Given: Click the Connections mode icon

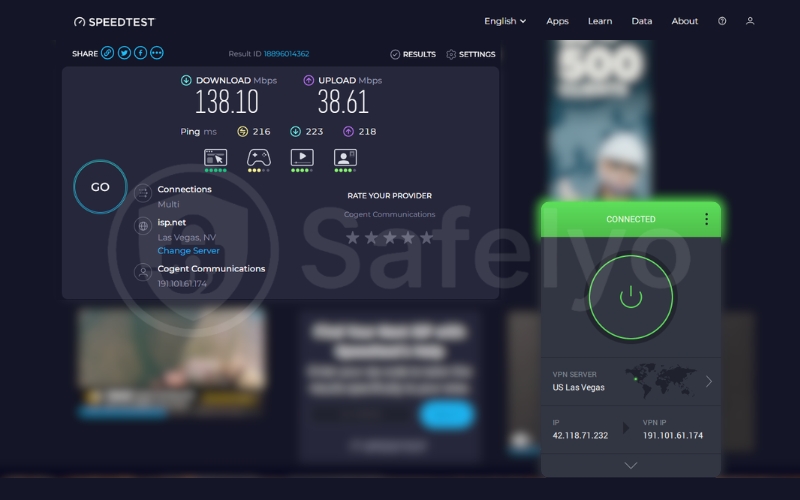Looking at the screenshot, I should [143, 193].
